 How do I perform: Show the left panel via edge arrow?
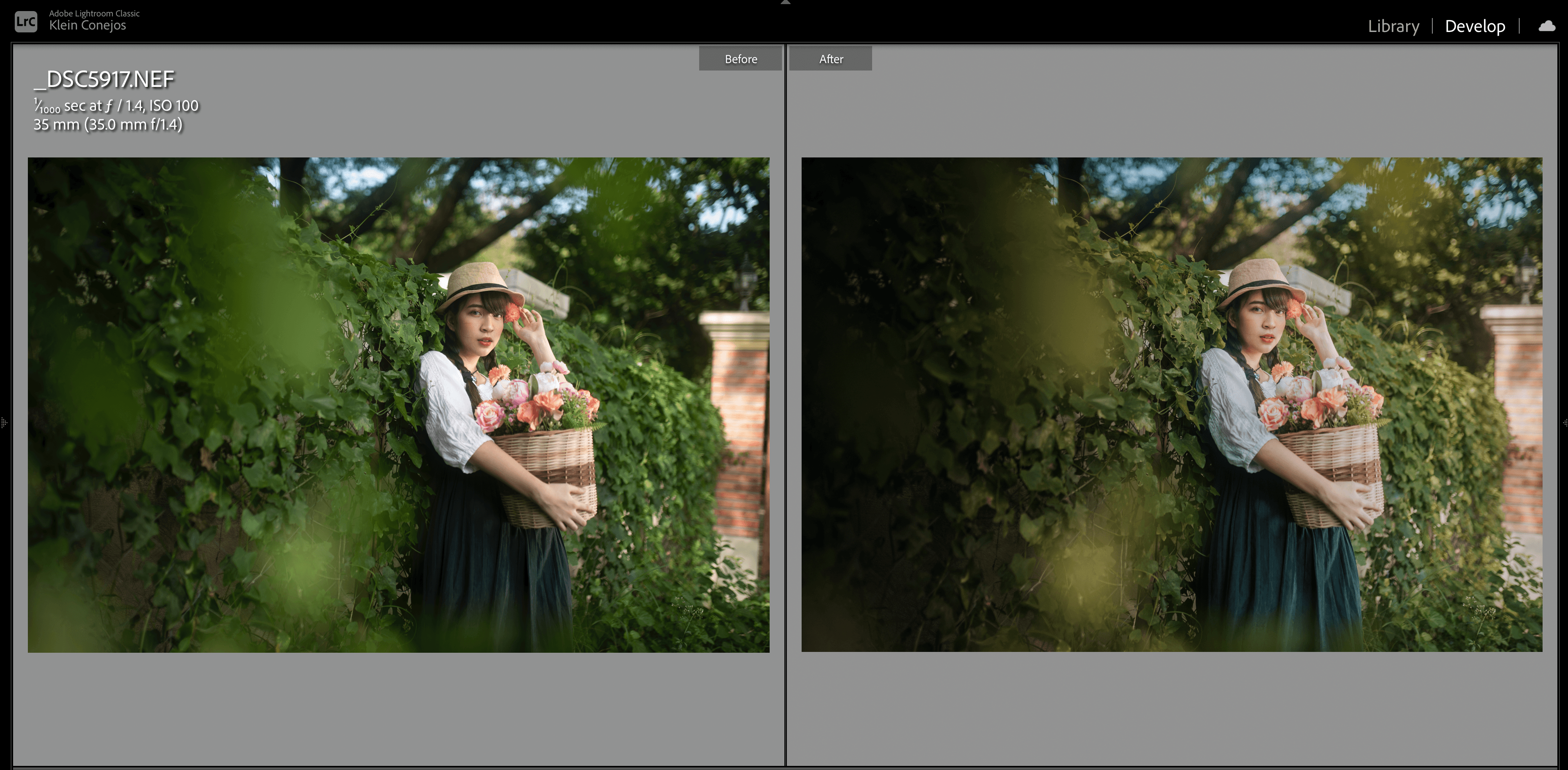click(x=4, y=422)
